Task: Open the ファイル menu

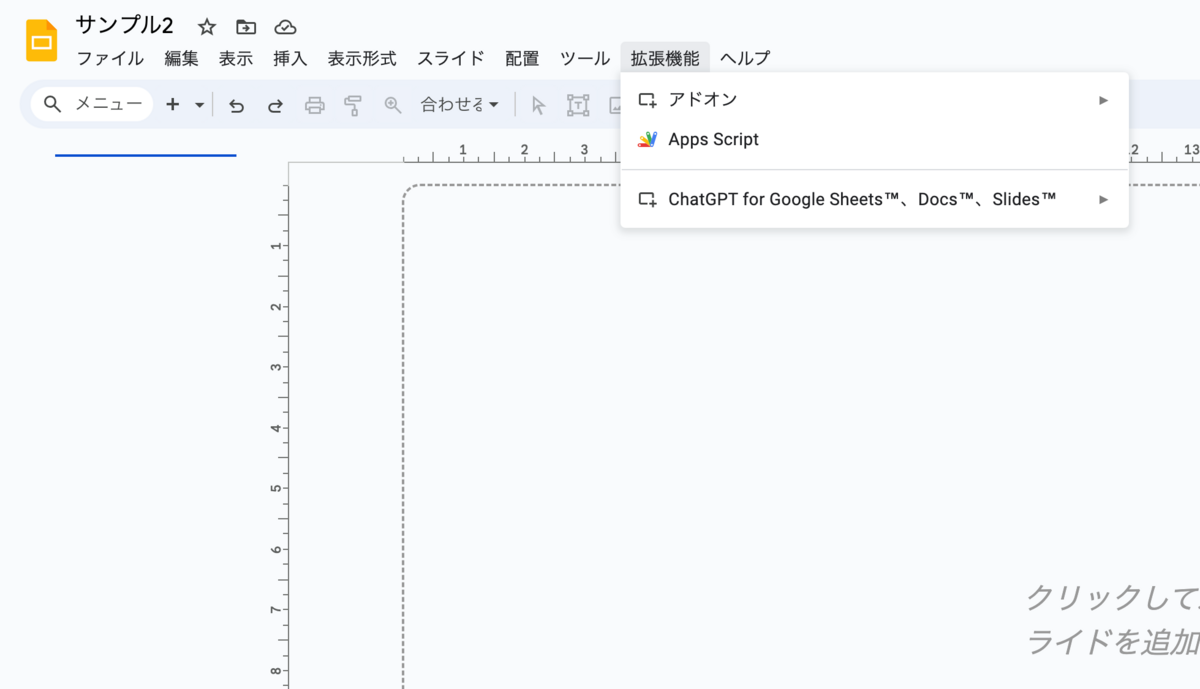Action: point(110,58)
